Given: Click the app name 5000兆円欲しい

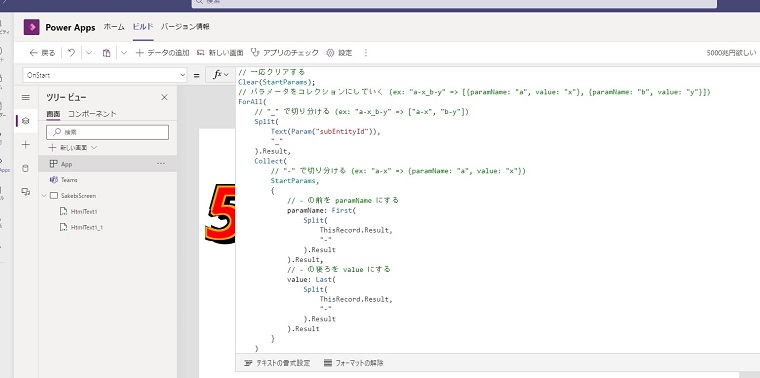Looking at the screenshot, I should point(731,53).
